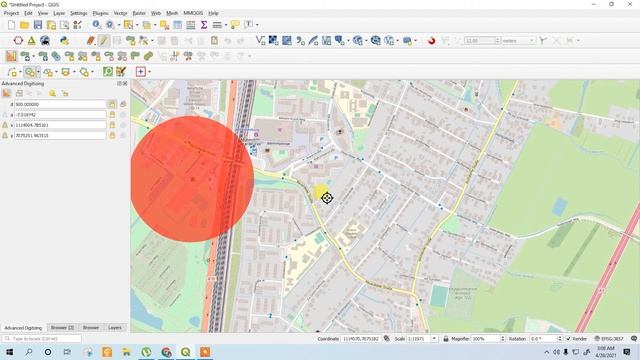The height and width of the screenshot is (360, 640).
Task: Open the Vector menu
Action: coord(120,13)
